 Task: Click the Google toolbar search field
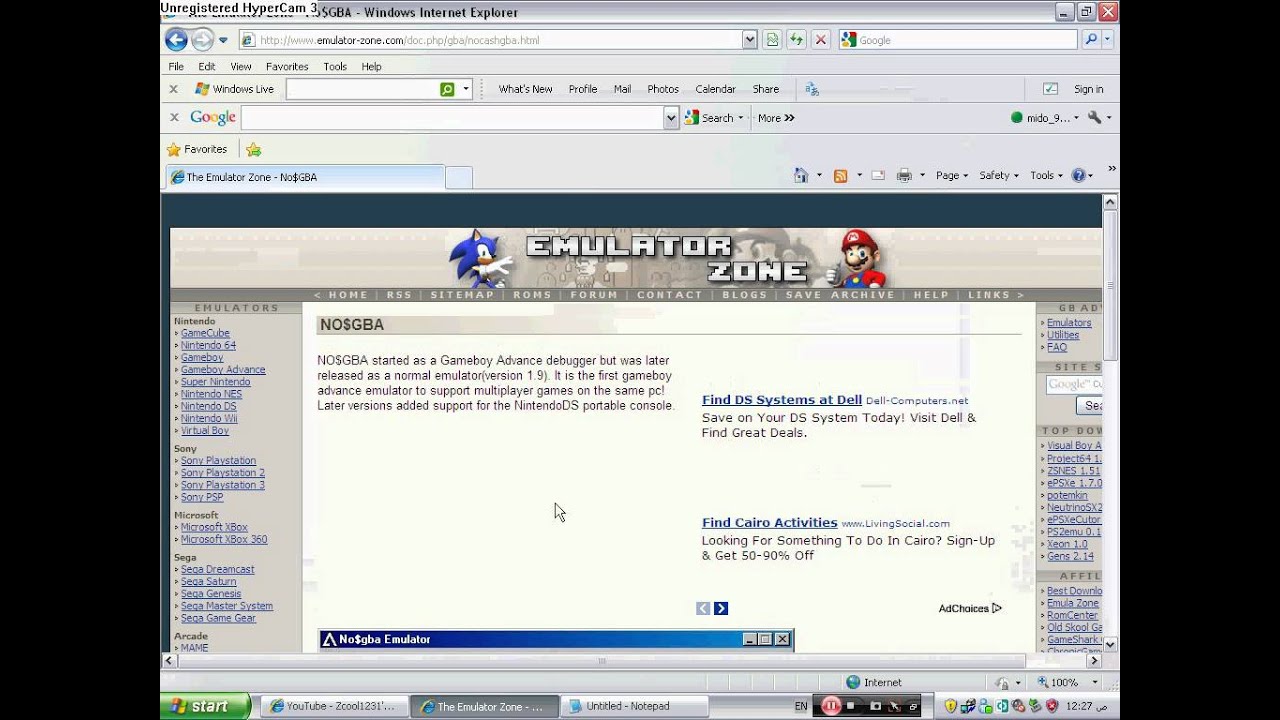point(452,118)
